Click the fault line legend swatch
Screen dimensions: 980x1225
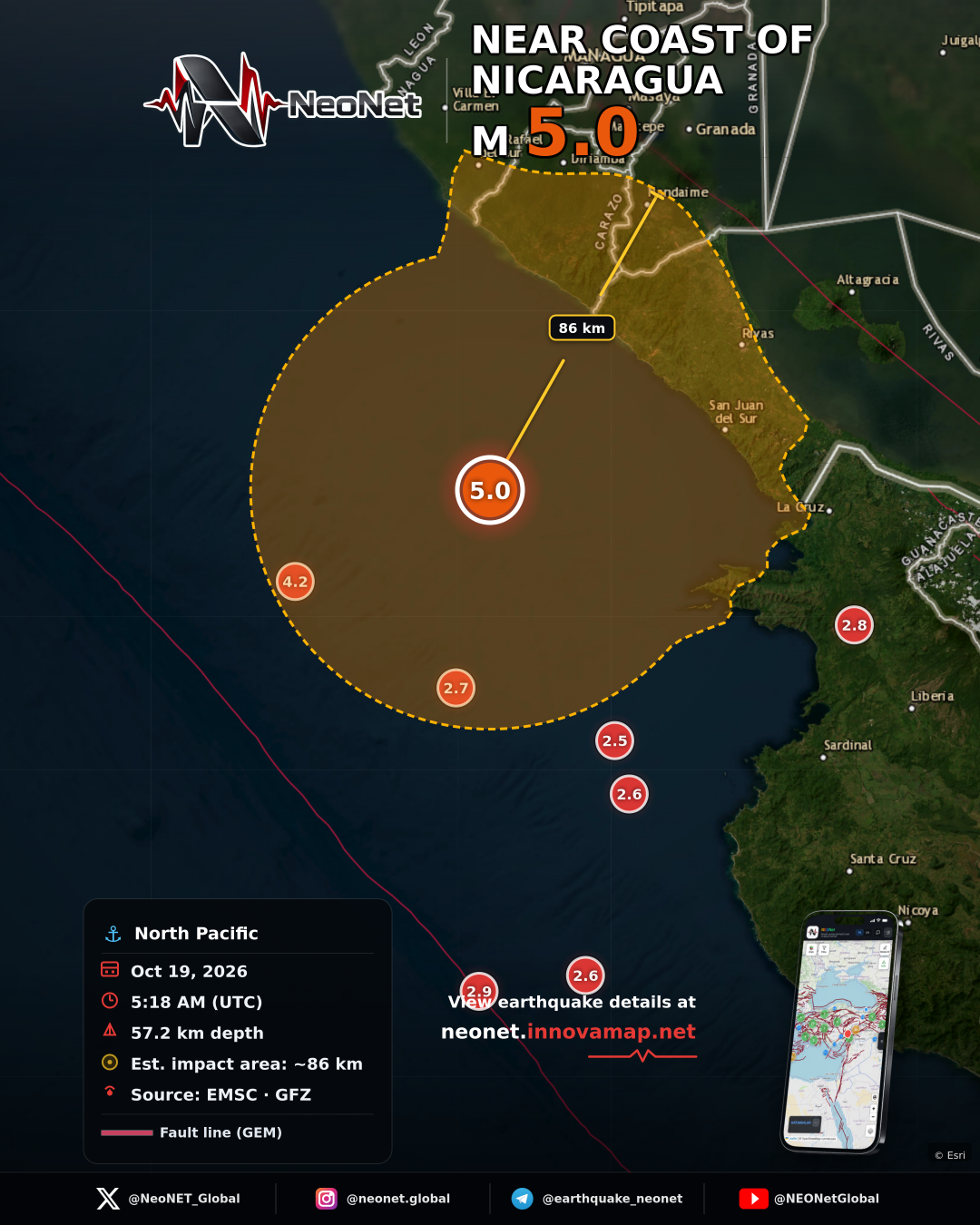point(127,1132)
